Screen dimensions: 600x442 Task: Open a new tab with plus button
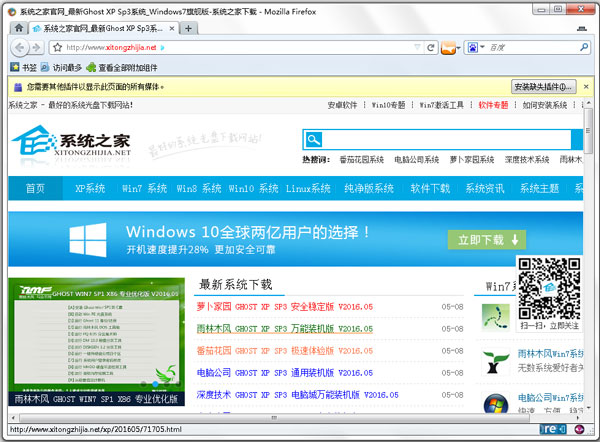(x=188, y=28)
